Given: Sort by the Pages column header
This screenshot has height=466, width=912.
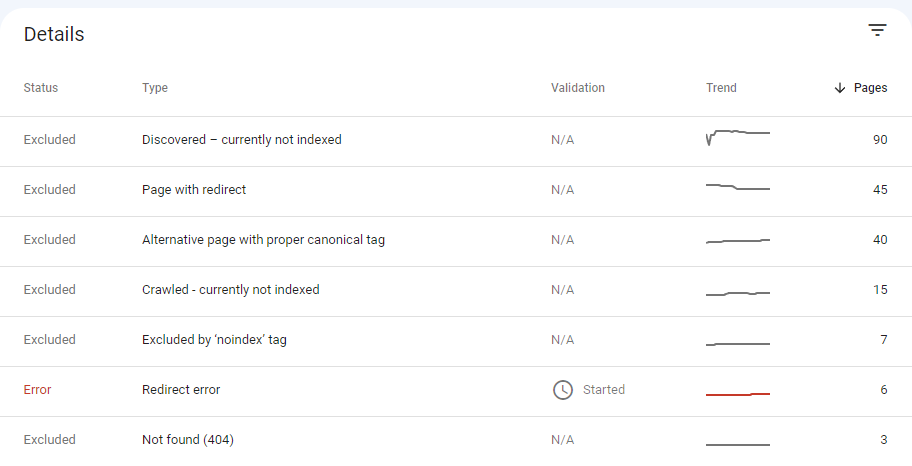Looking at the screenshot, I should point(870,88).
